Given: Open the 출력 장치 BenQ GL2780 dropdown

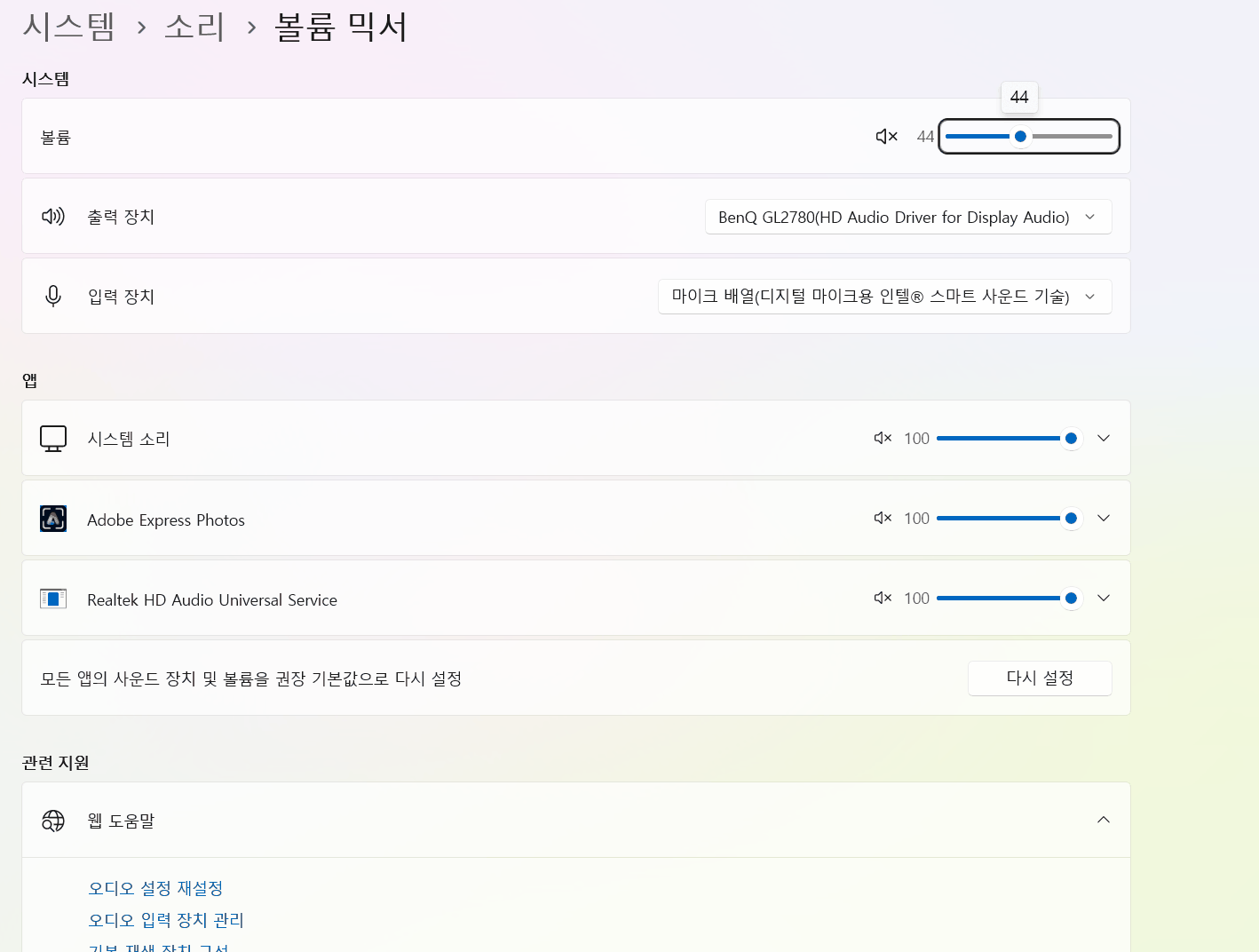Looking at the screenshot, I should (908, 217).
